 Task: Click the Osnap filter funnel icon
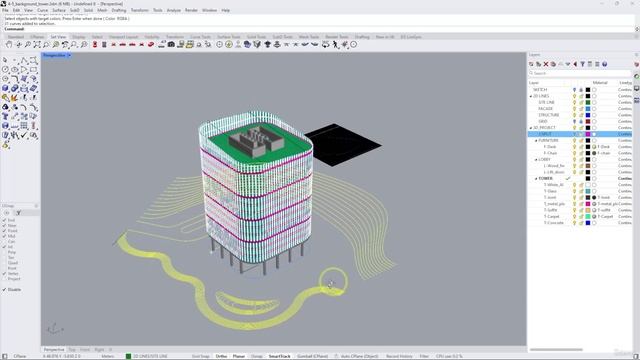18,213
